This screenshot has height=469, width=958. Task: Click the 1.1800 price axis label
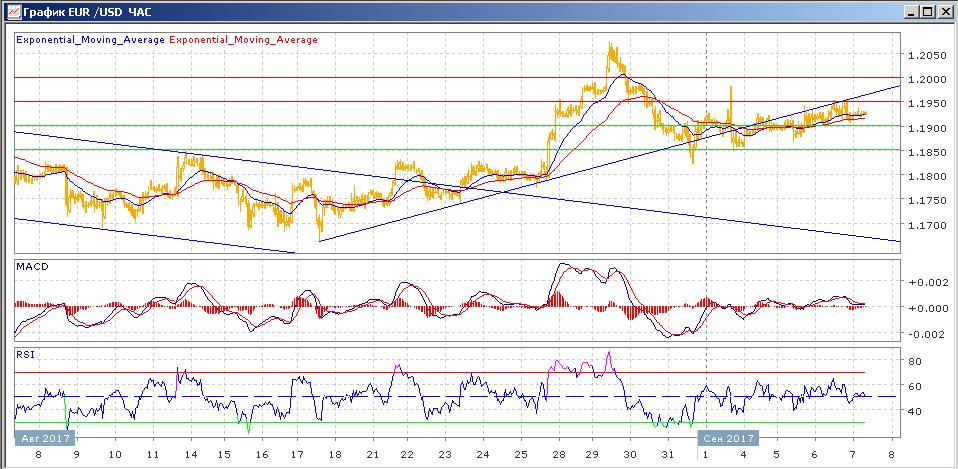(925, 176)
